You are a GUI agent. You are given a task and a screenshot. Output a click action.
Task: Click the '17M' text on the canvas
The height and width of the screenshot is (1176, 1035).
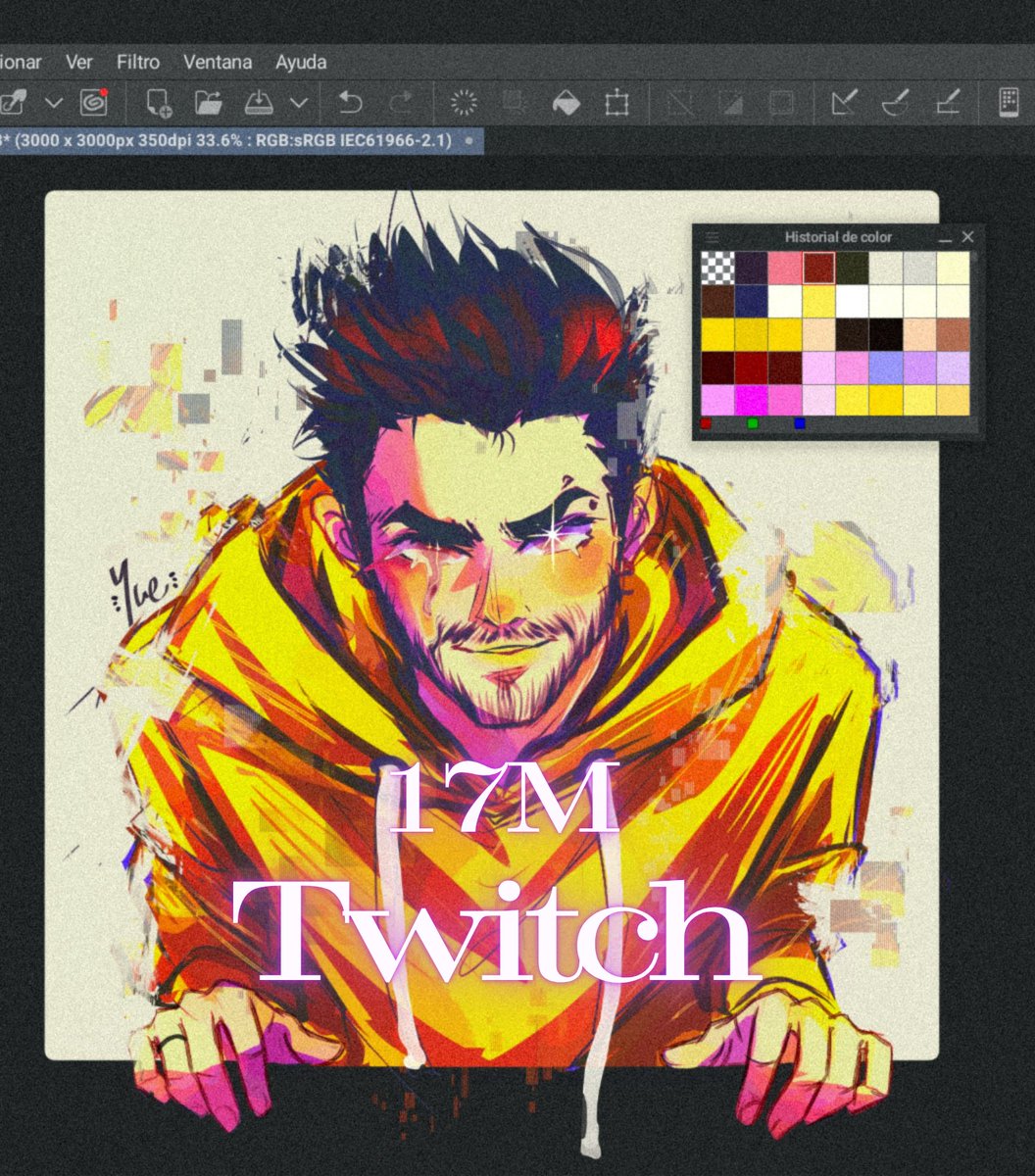pyautogui.click(x=505, y=799)
